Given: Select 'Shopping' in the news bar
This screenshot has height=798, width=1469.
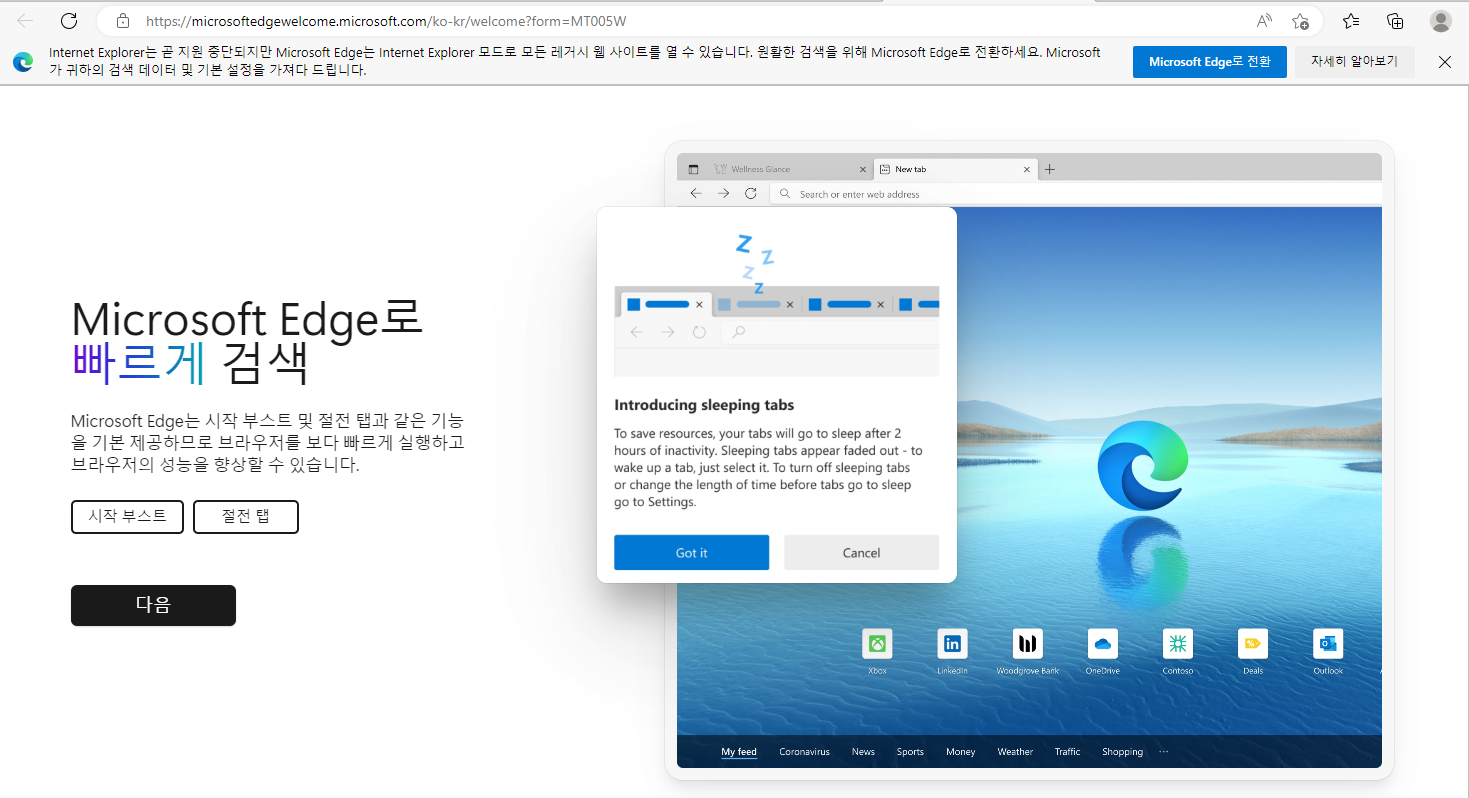Looking at the screenshot, I should coord(1122,752).
